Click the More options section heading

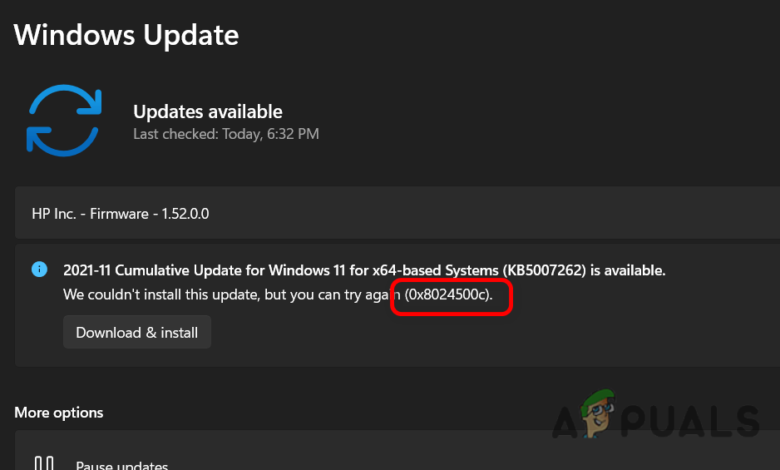[59, 412]
